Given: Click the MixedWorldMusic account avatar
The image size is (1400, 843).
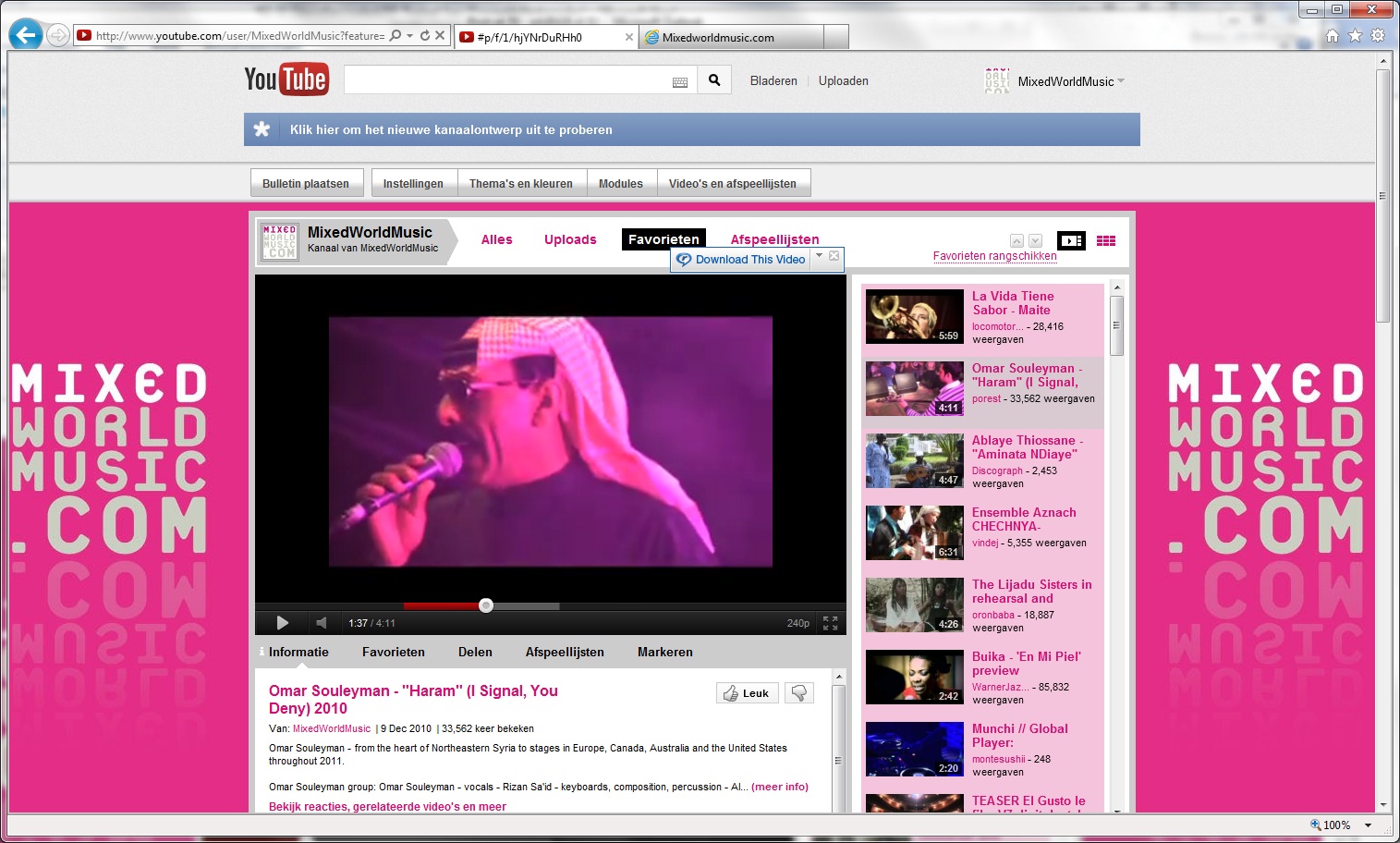Looking at the screenshot, I should pos(997,81).
